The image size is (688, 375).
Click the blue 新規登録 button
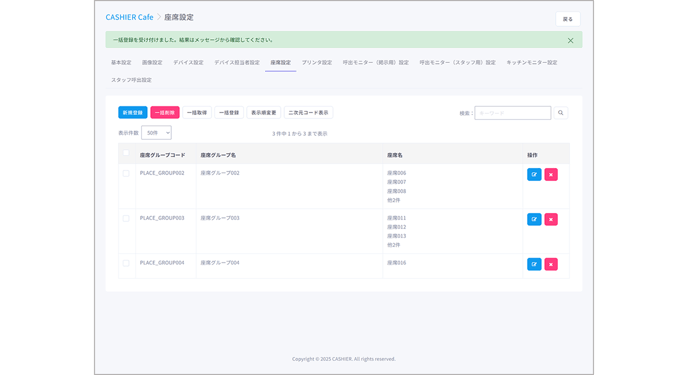133,113
